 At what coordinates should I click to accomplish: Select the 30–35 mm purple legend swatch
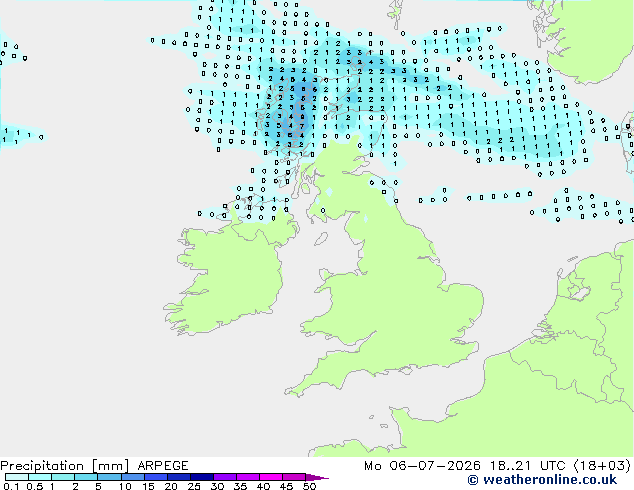click(225, 477)
